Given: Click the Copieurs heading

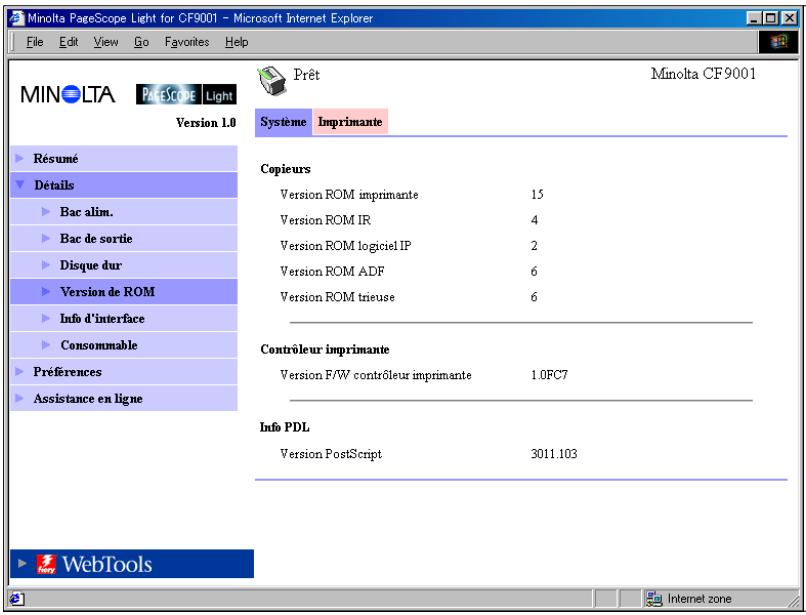Looking at the screenshot, I should [x=285, y=169].
